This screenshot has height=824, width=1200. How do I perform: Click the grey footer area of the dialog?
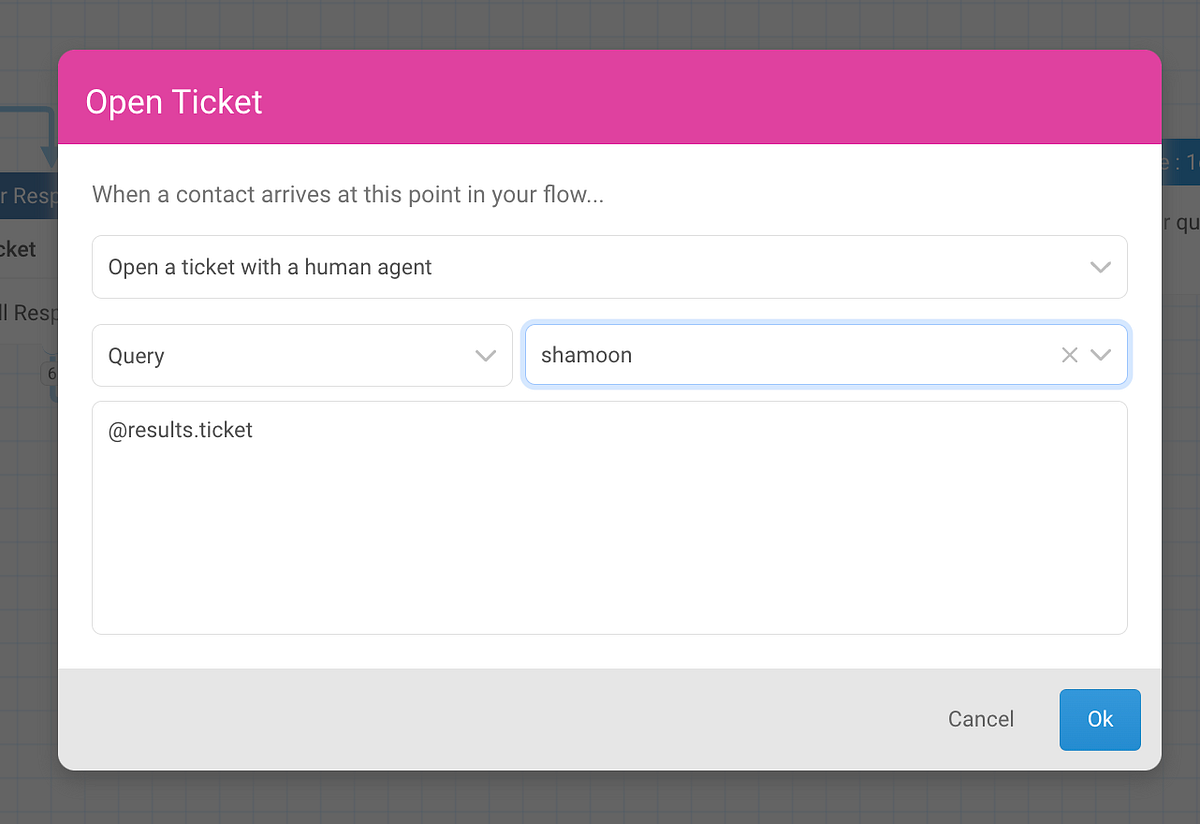pyautogui.click(x=400, y=719)
